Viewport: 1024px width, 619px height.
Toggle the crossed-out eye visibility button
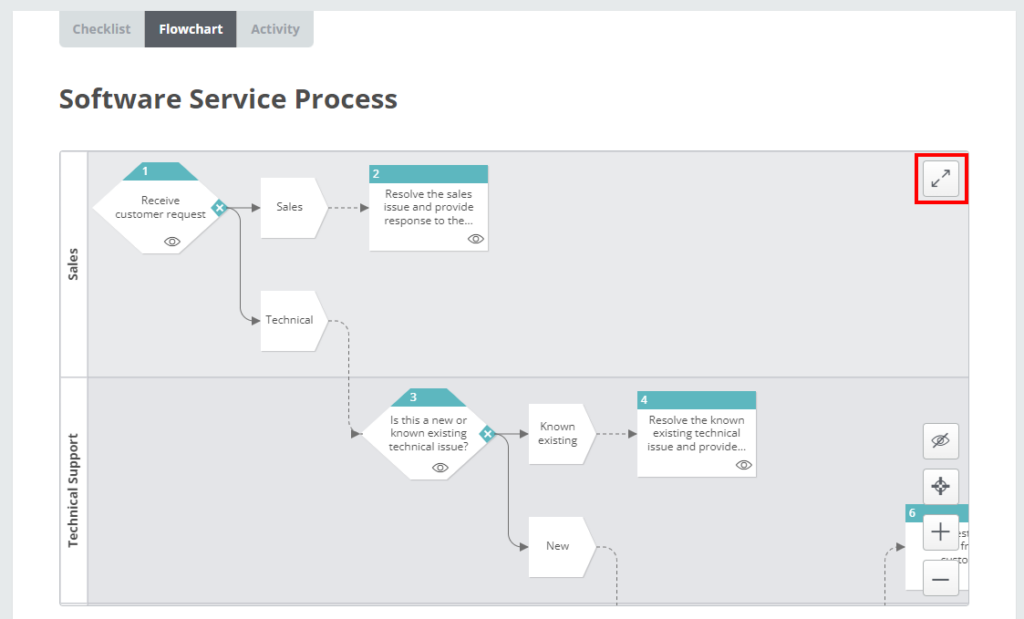pos(940,441)
